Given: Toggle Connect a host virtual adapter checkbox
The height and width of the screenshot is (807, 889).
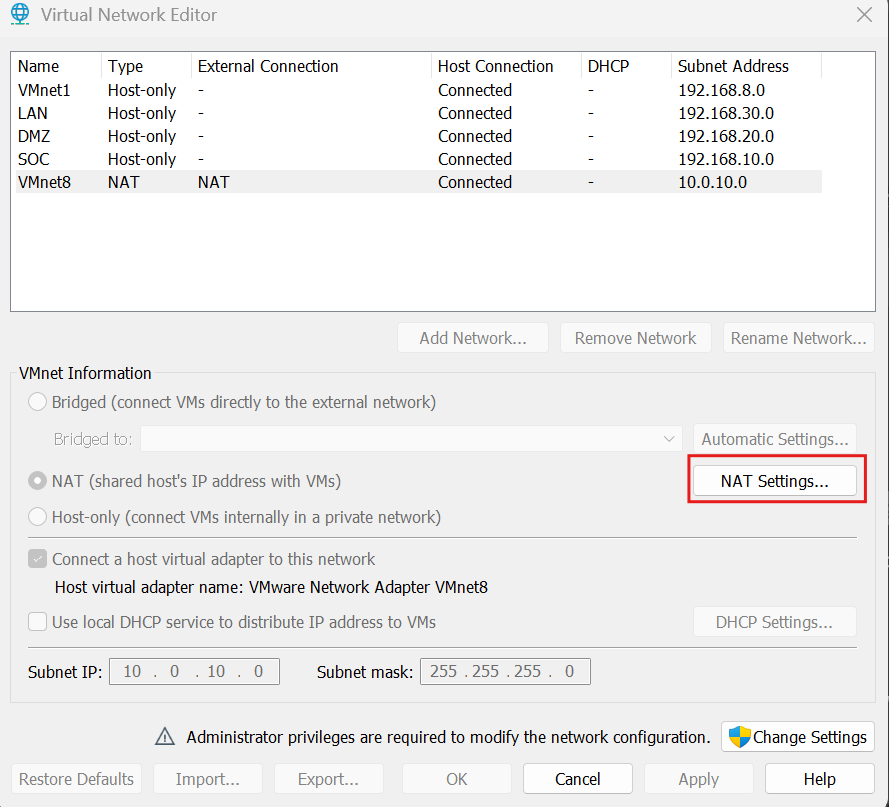Looking at the screenshot, I should click(38, 559).
